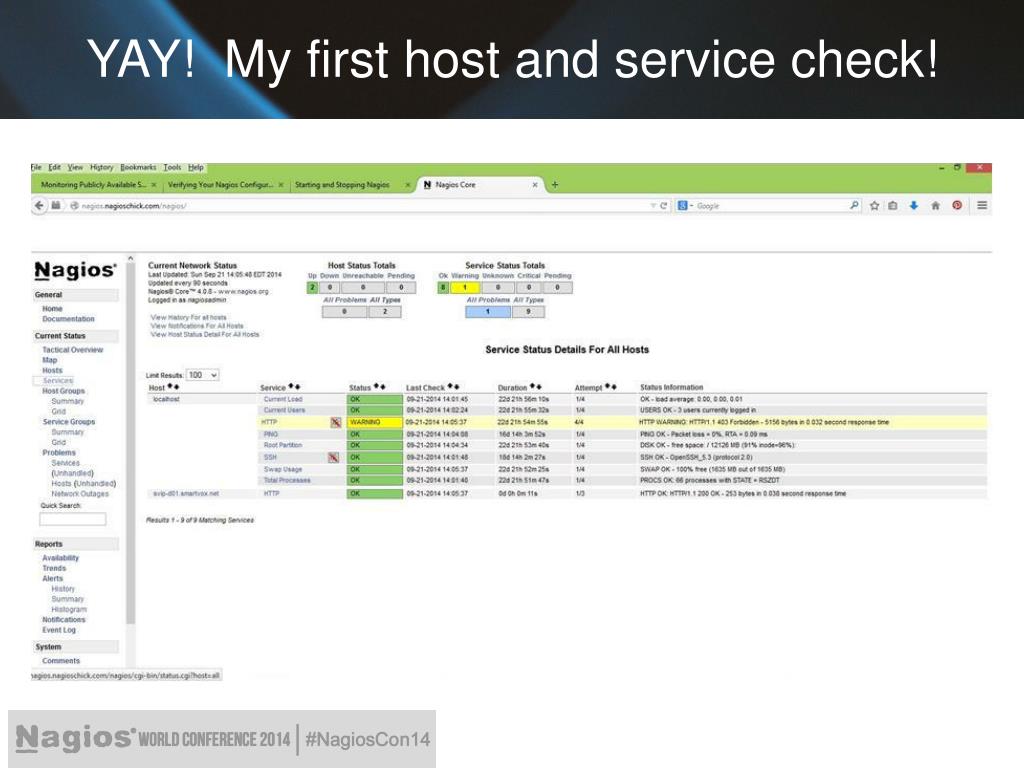Screen dimensions: 1024x768
Task: Click the search magnifier icon
Action: (x=854, y=206)
